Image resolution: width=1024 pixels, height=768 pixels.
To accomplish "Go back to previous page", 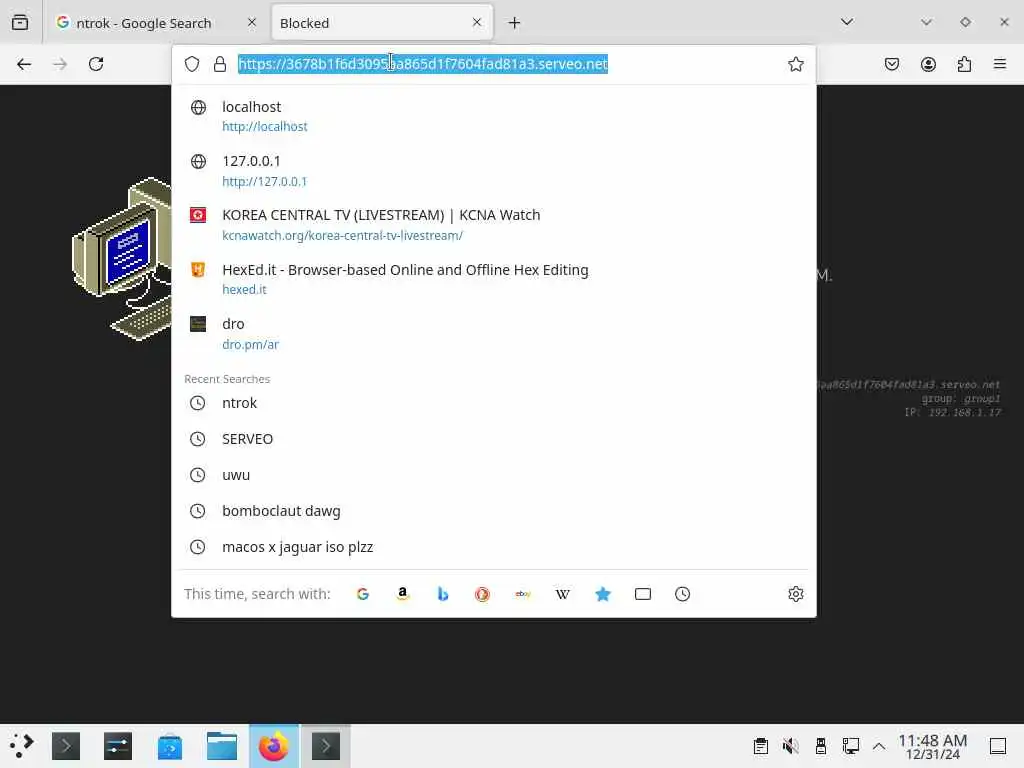I will point(24,64).
